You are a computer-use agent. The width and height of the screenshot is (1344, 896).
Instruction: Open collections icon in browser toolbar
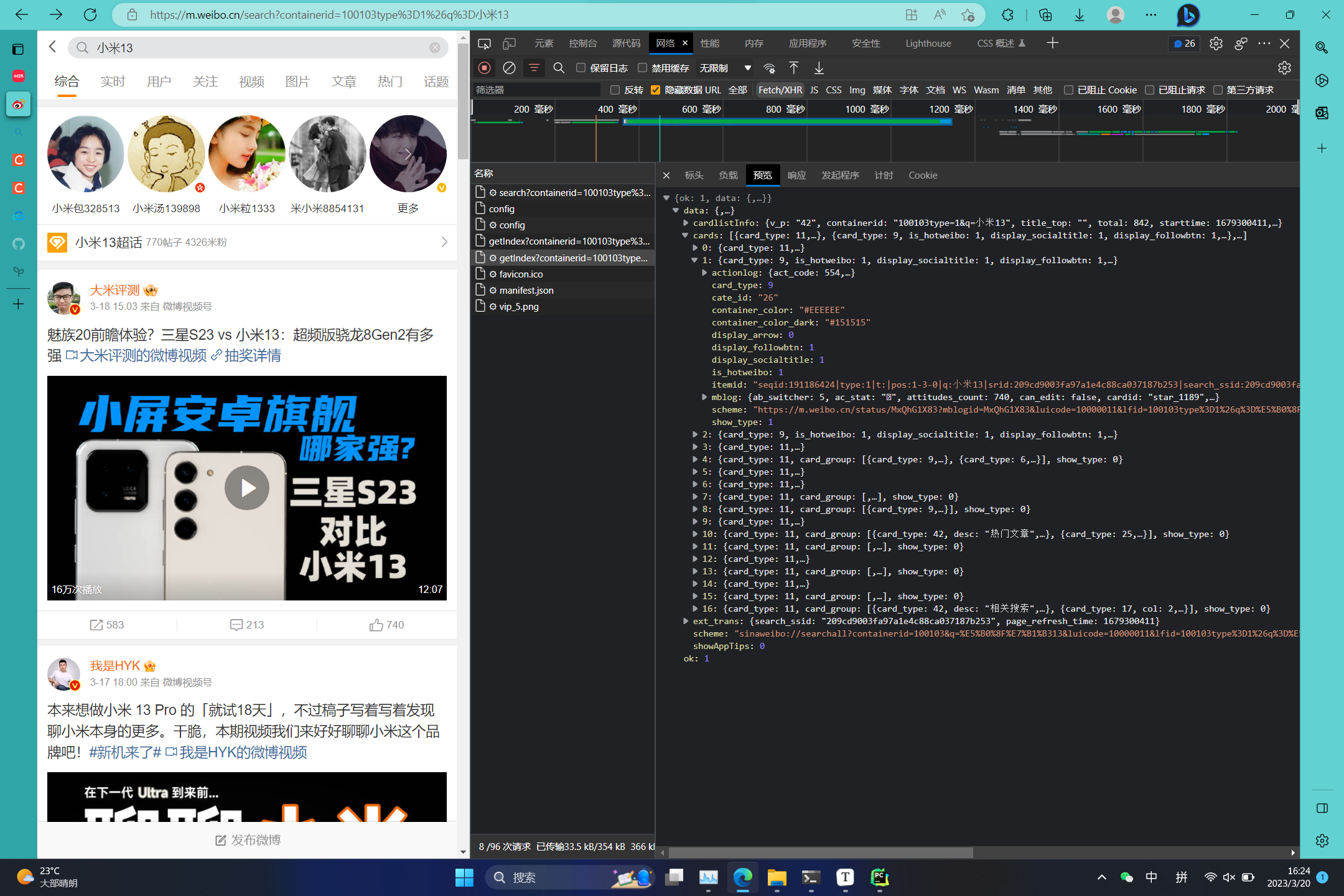coord(1045,15)
